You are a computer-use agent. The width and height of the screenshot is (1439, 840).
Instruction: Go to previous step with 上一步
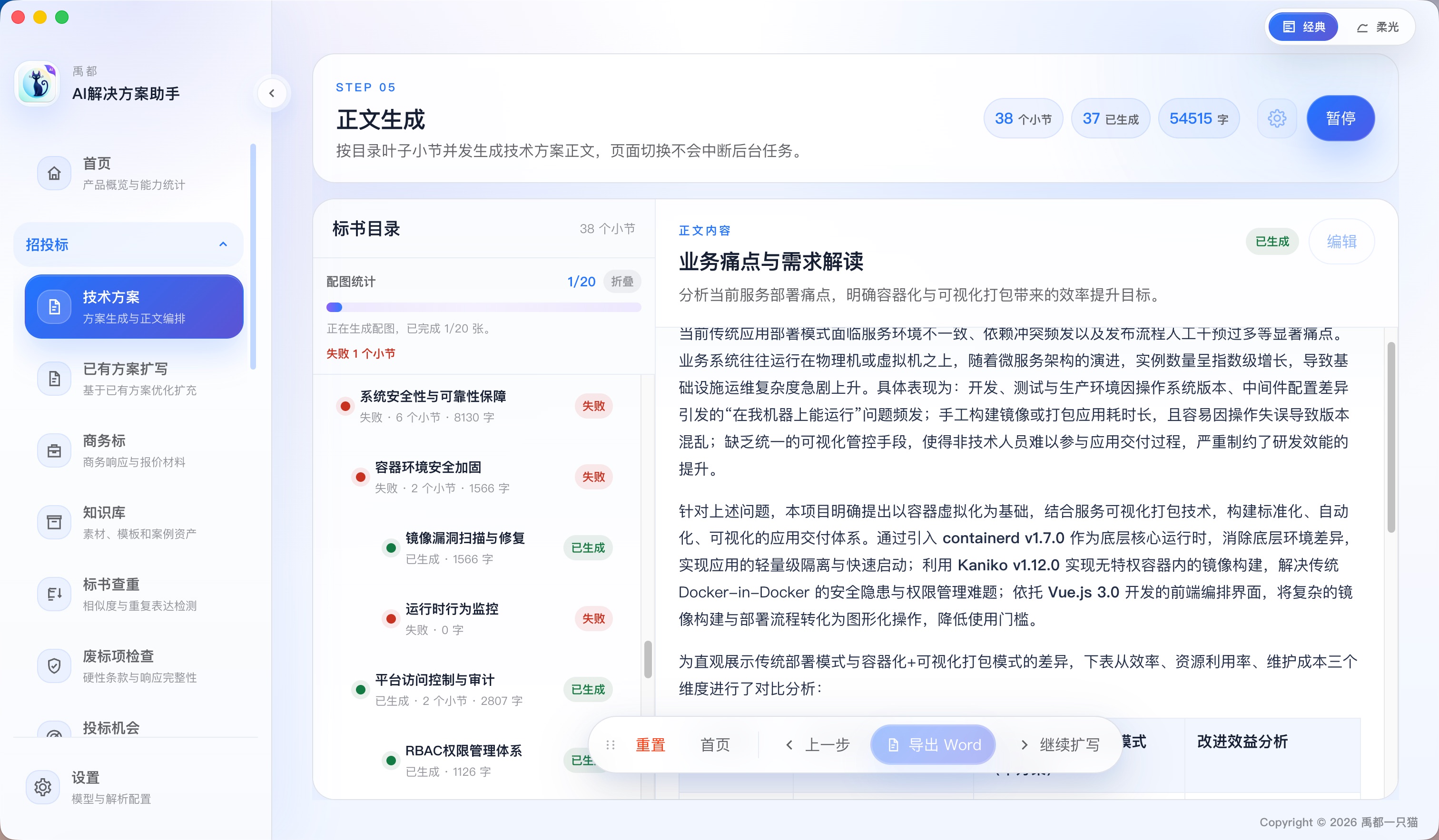tap(818, 745)
